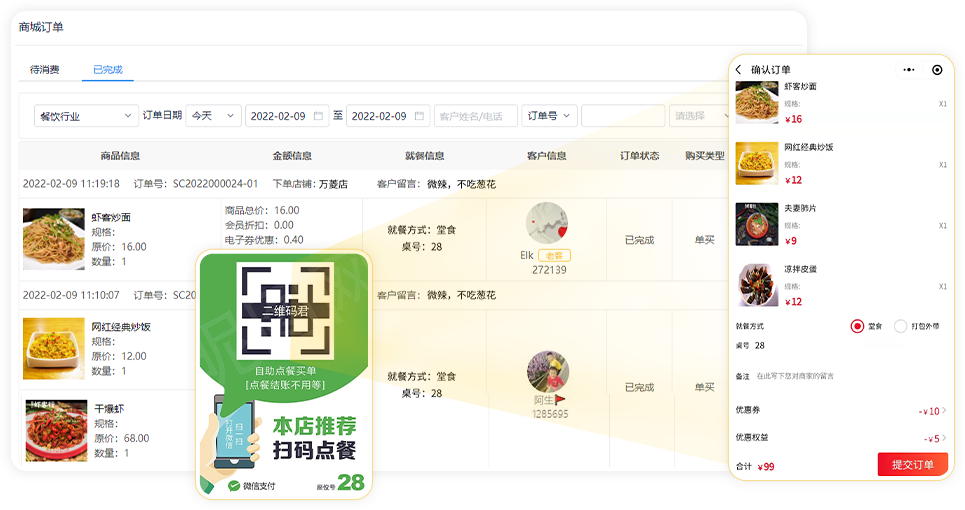
Task: Click 干爆虾 thumbnail in order table
Action: point(56,430)
